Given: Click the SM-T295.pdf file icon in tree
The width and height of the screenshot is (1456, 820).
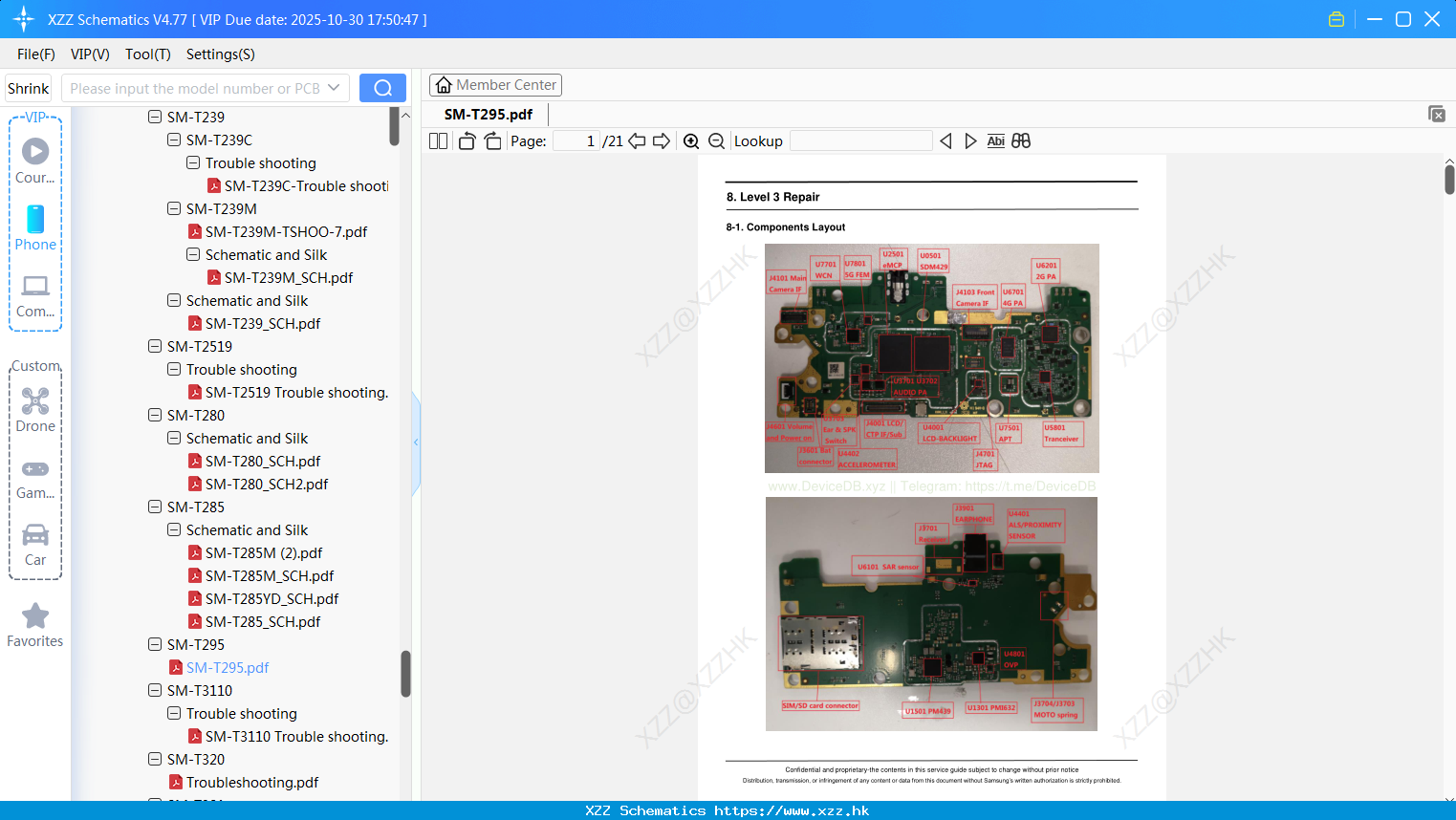Looking at the screenshot, I should tap(176, 667).
